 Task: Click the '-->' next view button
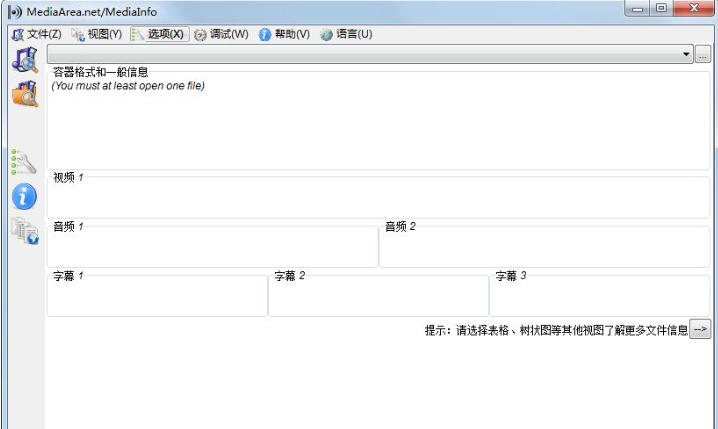pyautogui.click(x=700, y=329)
